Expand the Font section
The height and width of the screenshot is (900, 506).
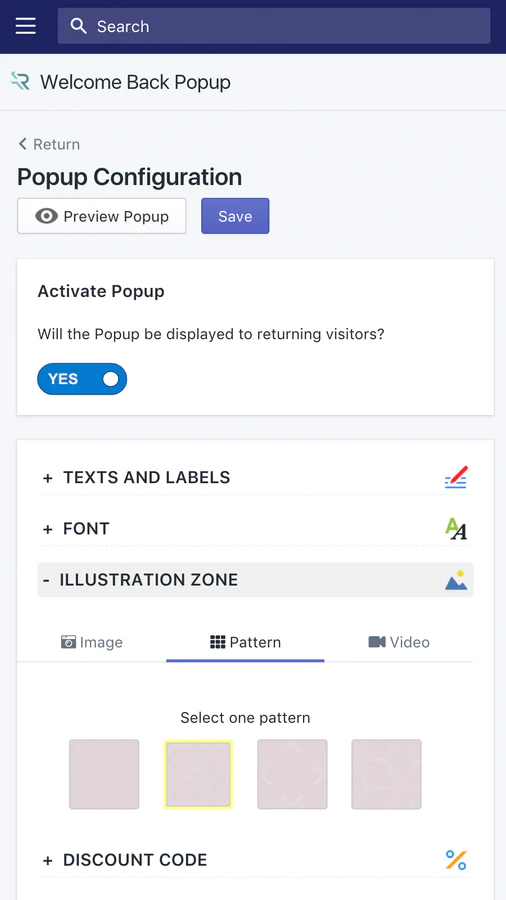tap(255, 529)
